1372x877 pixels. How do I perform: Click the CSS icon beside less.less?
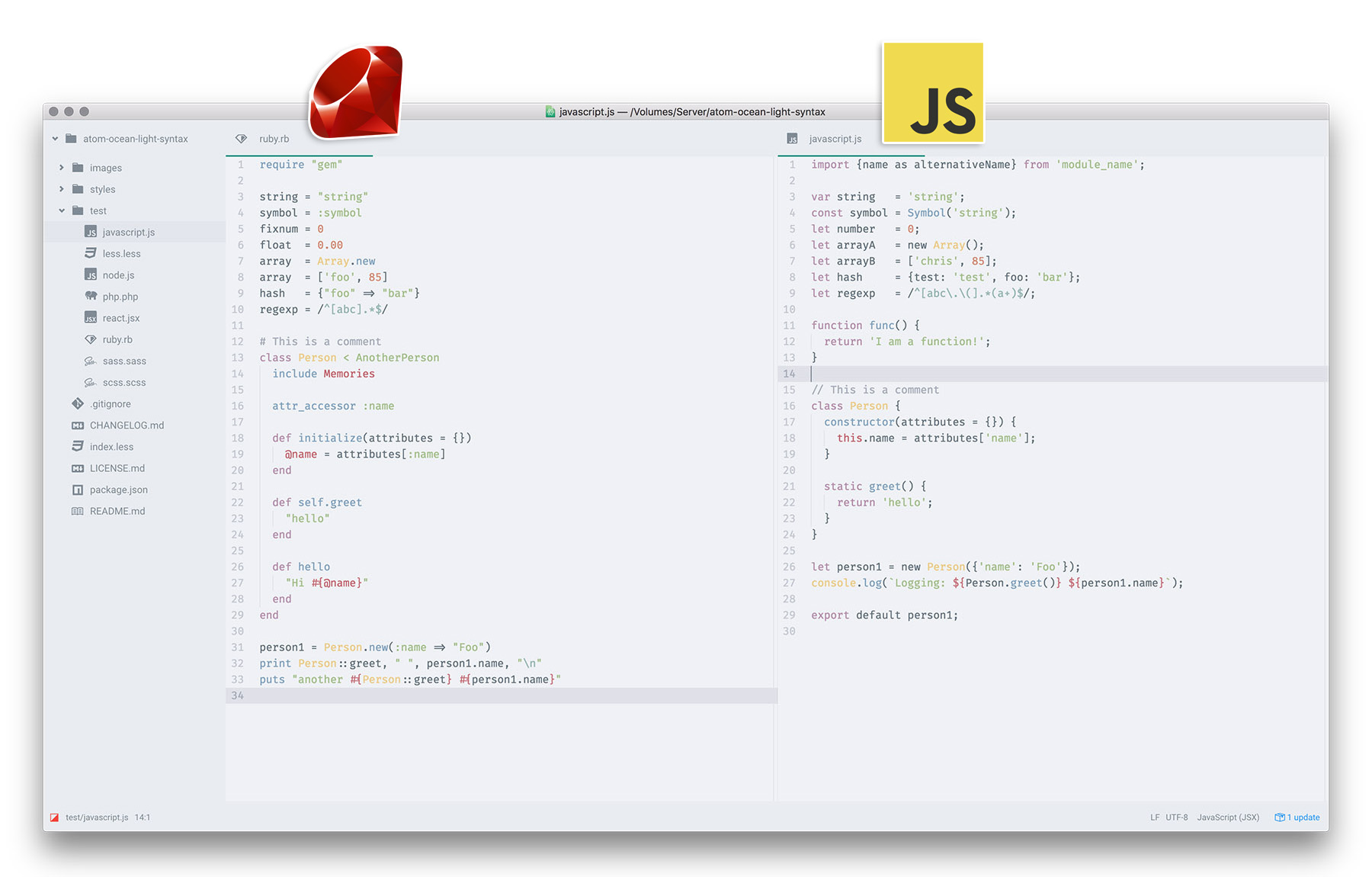(91, 253)
